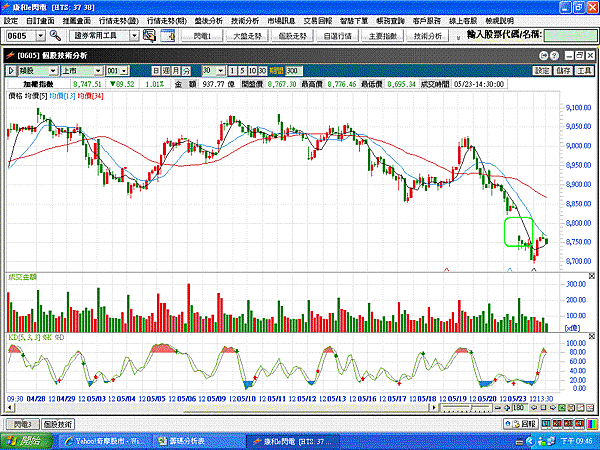Select the 分 (minute) period toggle
Screen dimensions: 600x450
click(186, 71)
